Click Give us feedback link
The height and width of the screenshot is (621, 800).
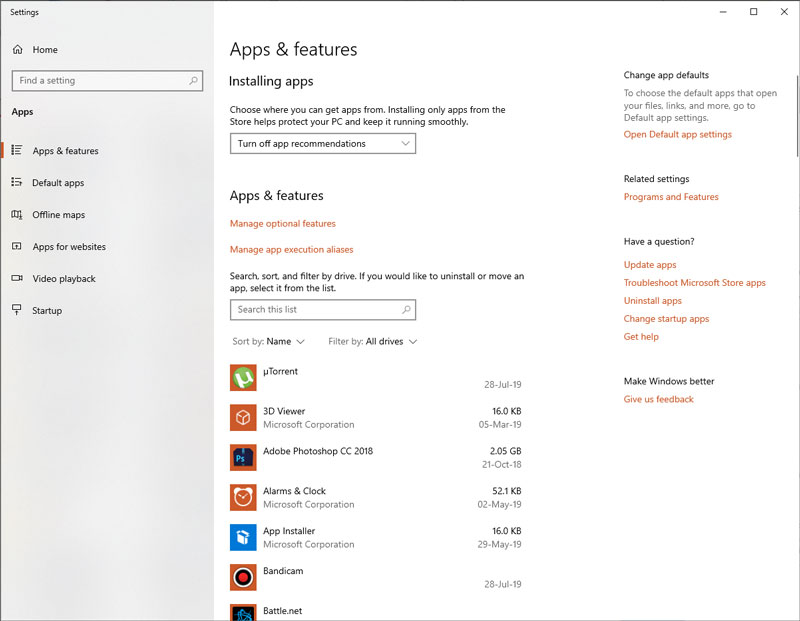658,400
